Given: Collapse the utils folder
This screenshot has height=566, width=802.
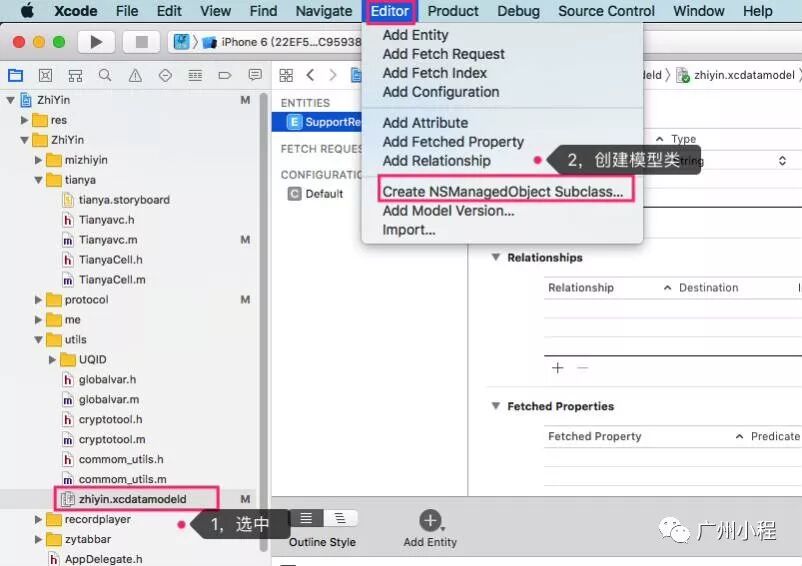Looking at the screenshot, I should [x=38, y=339].
